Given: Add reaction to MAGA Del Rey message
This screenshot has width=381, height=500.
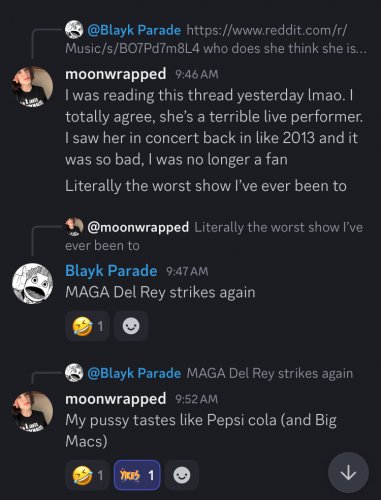Looking at the screenshot, I should click(x=131, y=326).
